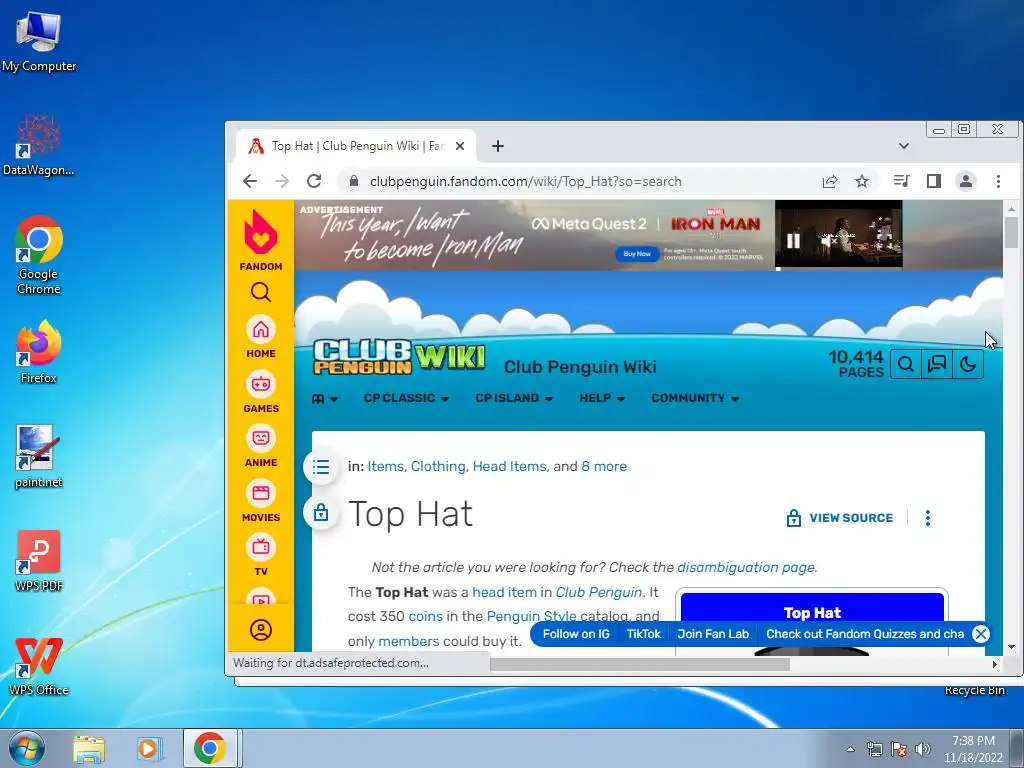The width and height of the screenshot is (1024, 768).
Task: Click the Club Penguin Wiki logo
Action: coord(399,357)
